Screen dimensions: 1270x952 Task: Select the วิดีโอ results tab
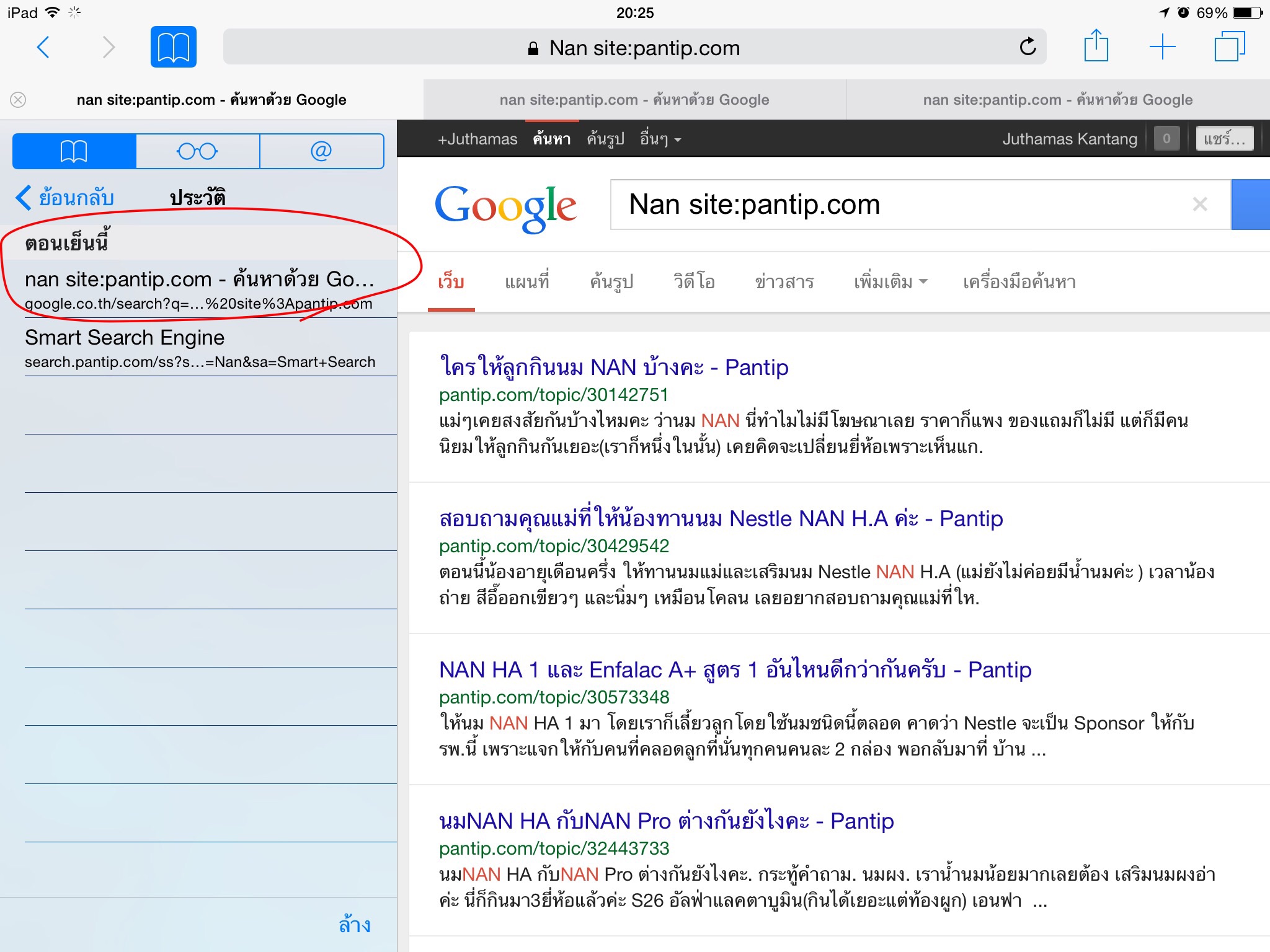pos(694,282)
